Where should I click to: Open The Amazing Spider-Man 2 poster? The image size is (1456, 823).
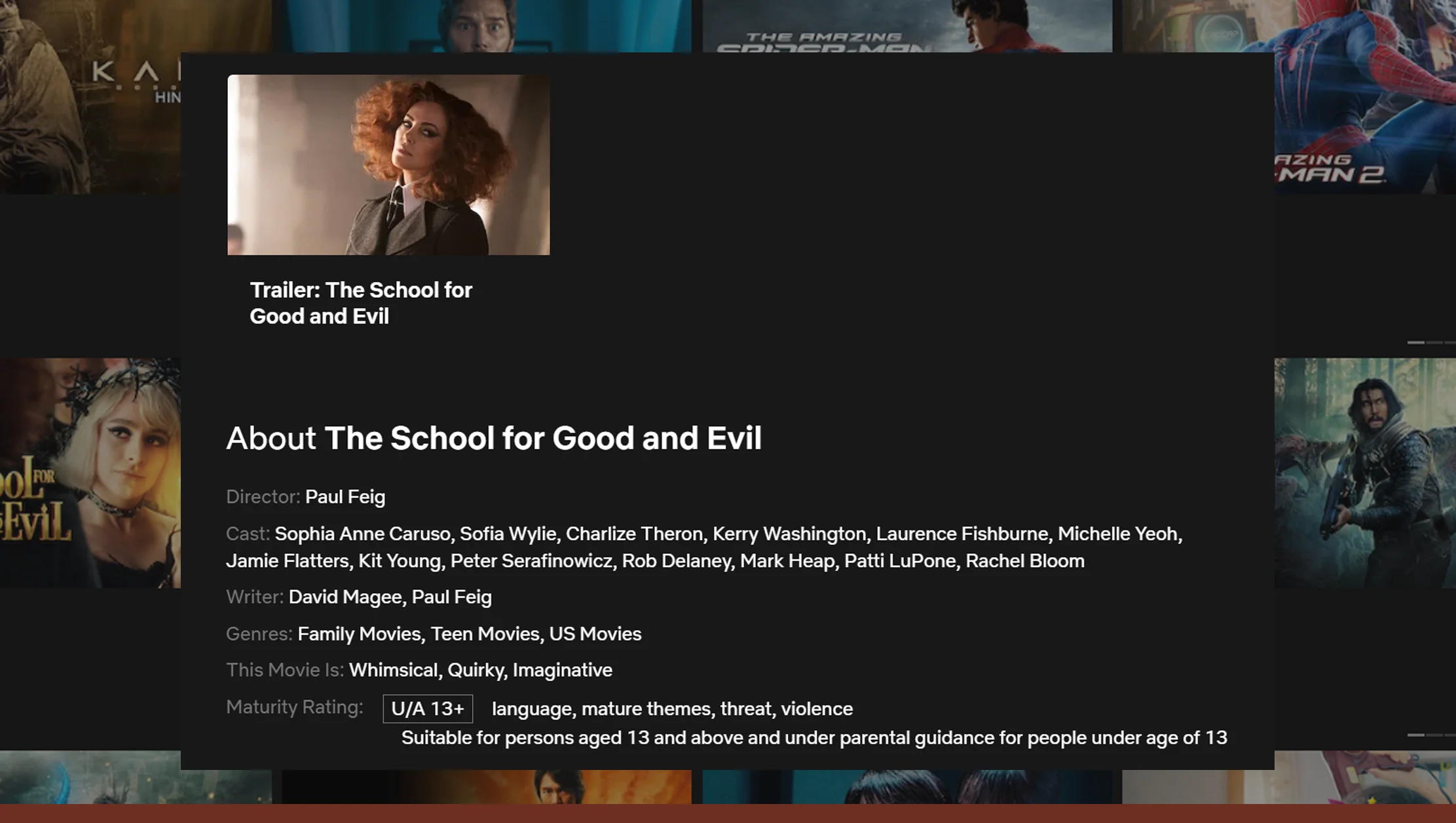click(1365, 97)
